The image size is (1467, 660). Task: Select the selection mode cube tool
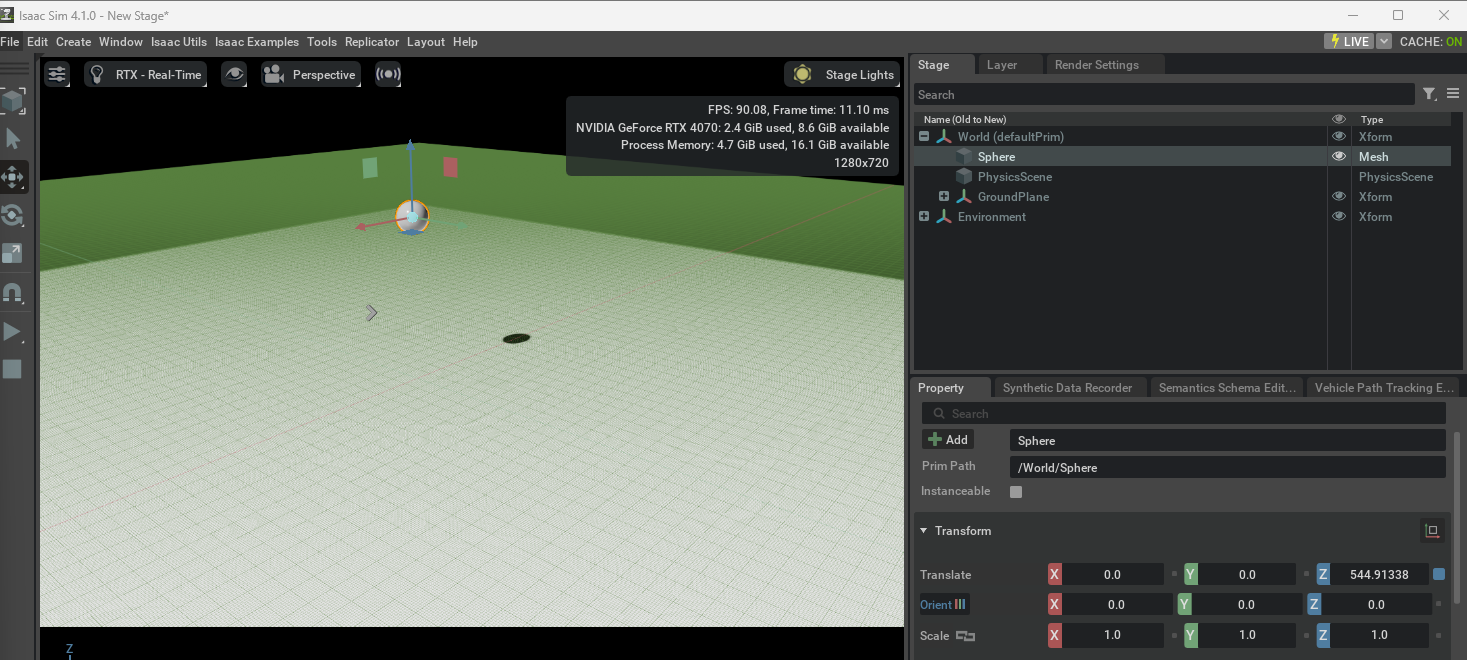pos(12,100)
